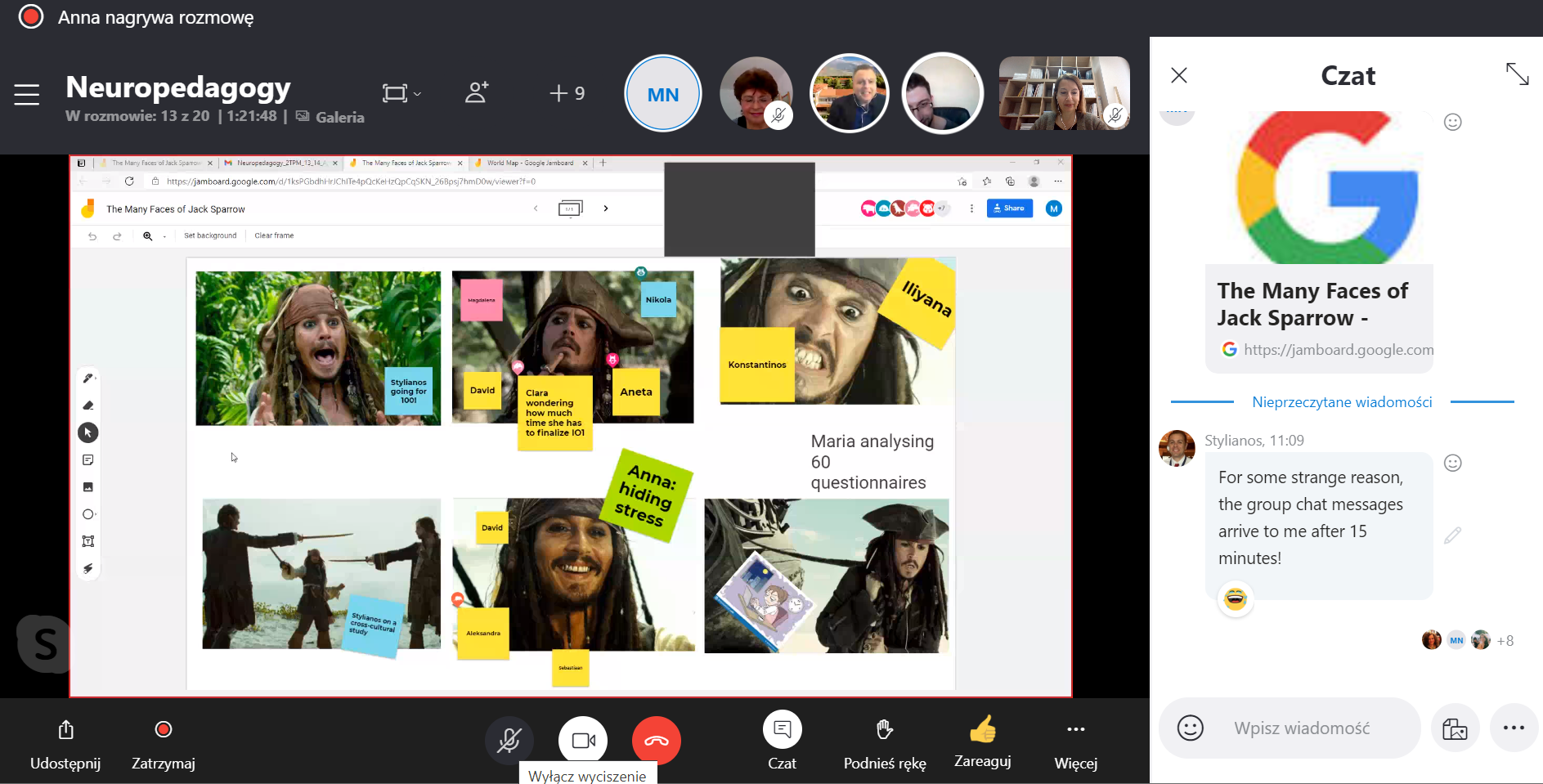
Task: Click the browser address bar URL
Action: pos(351,181)
